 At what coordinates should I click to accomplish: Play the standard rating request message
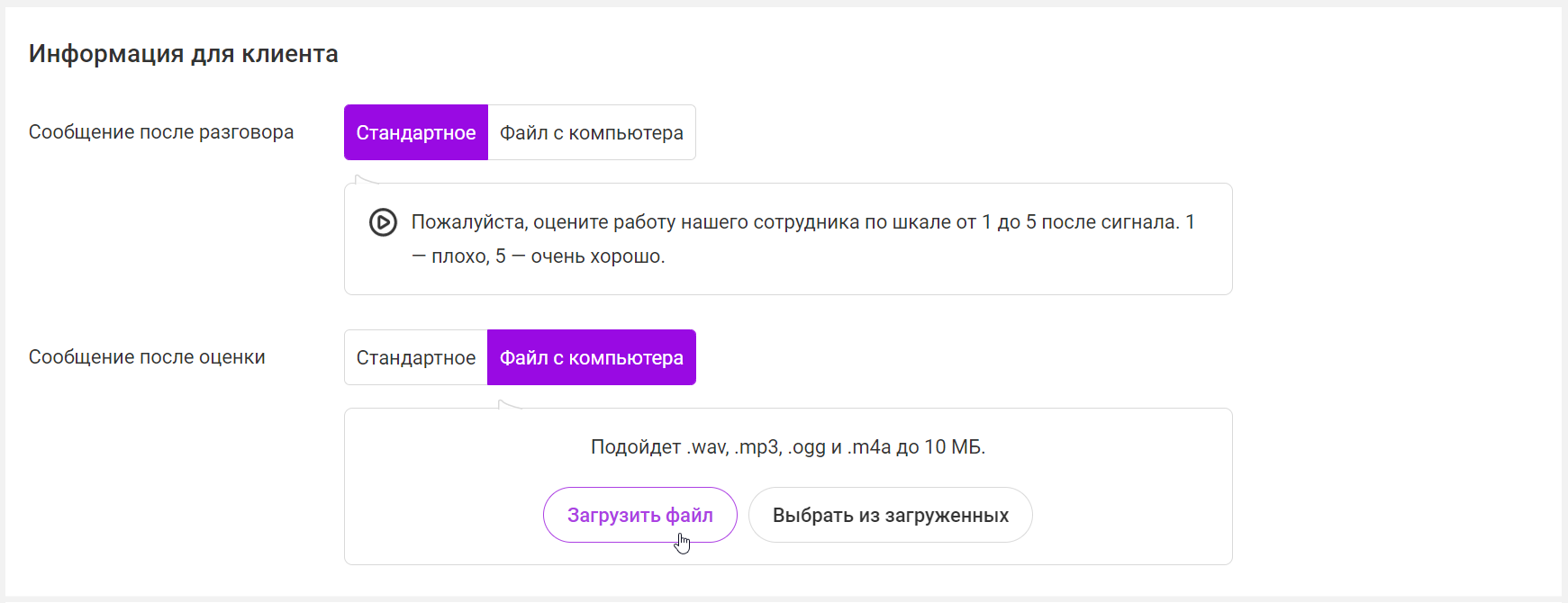[383, 222]
